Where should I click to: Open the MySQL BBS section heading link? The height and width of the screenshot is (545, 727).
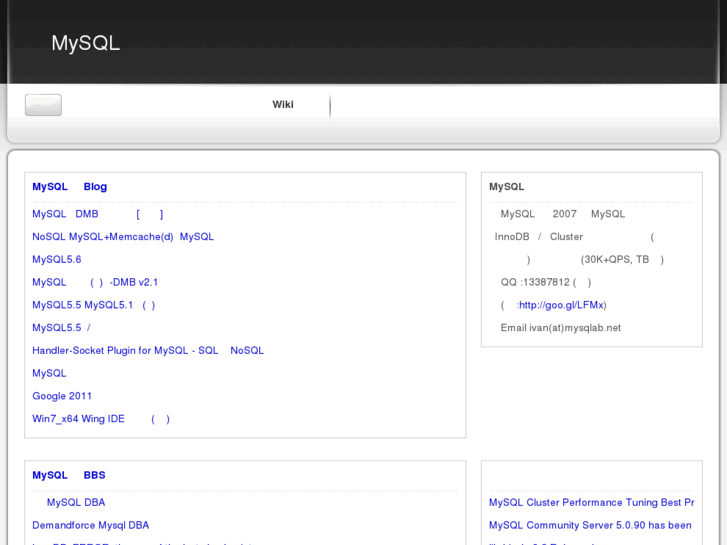[x=69, y=475]
